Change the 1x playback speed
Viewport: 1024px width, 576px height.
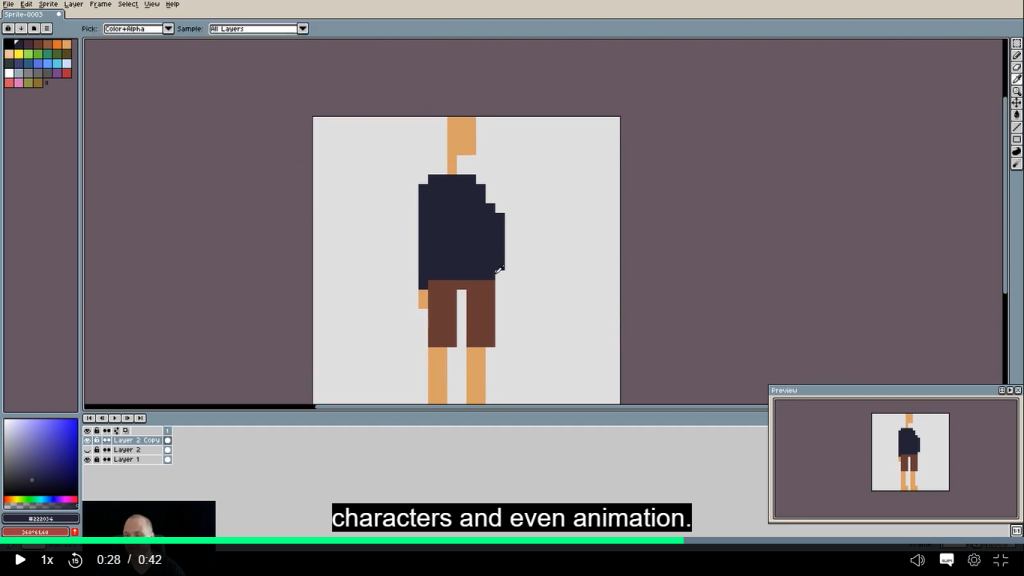(47, 560)
